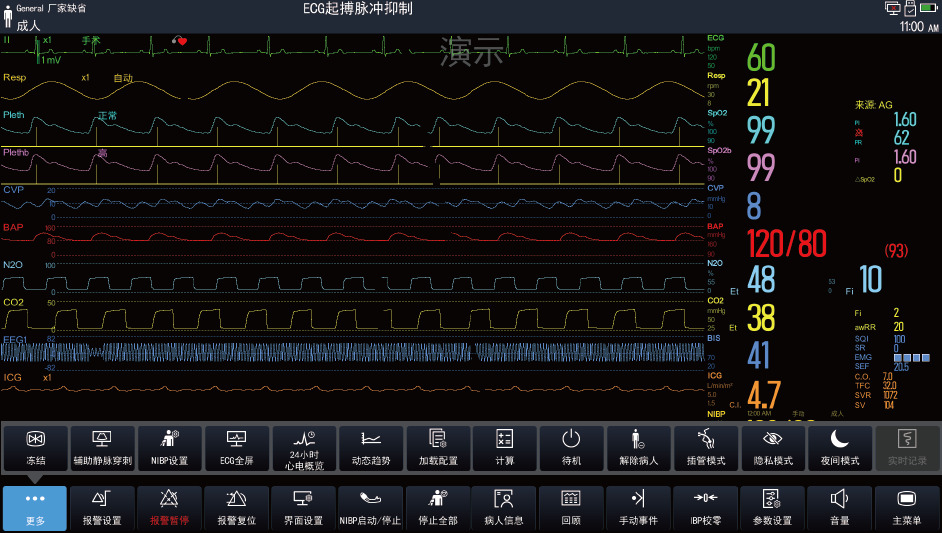The height and width of the screenshot is (533, 942).
Task: Open the N2O Et value 48
Action: pos(761,279)
